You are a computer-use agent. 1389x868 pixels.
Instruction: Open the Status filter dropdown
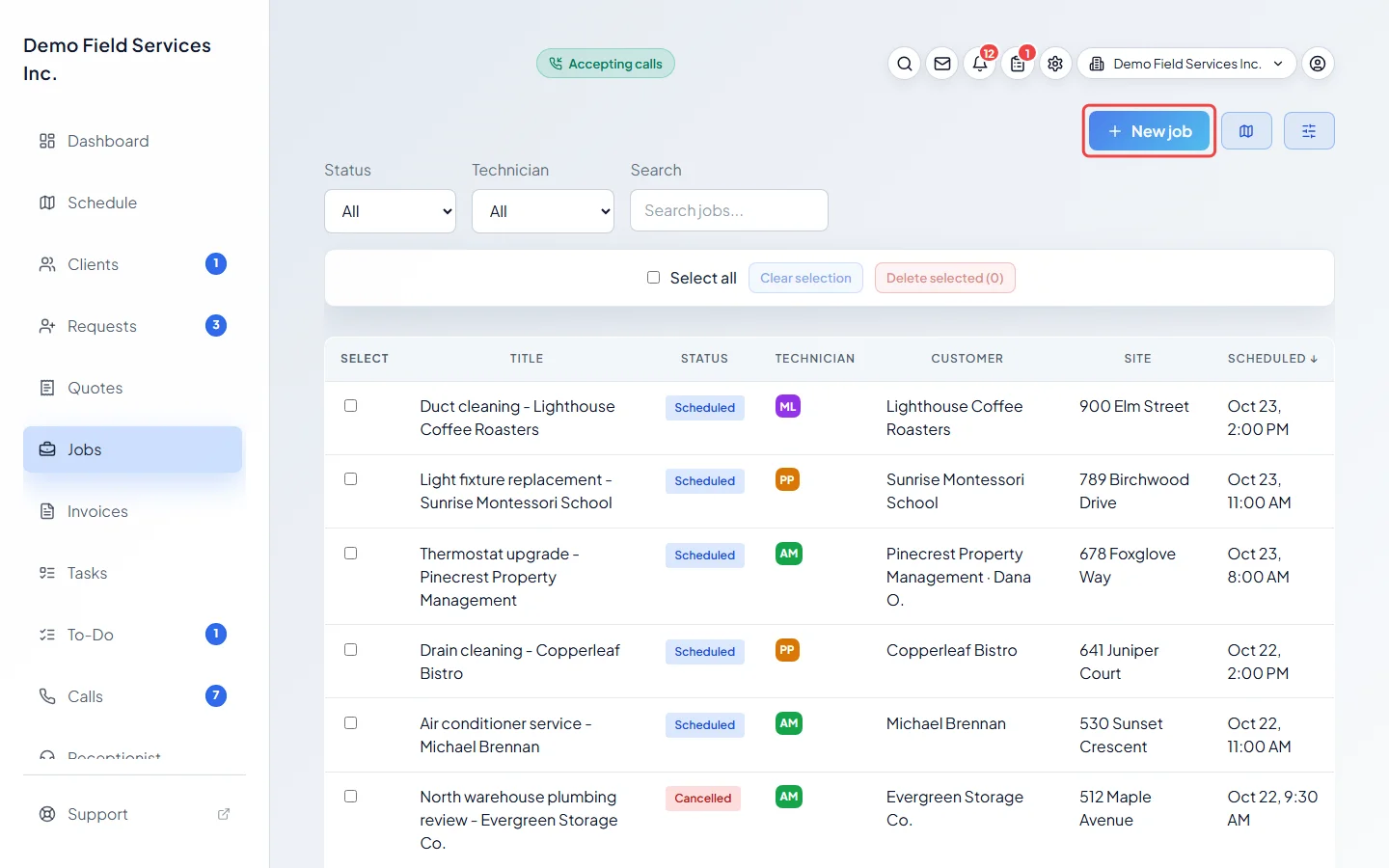(x=391, y=211)
